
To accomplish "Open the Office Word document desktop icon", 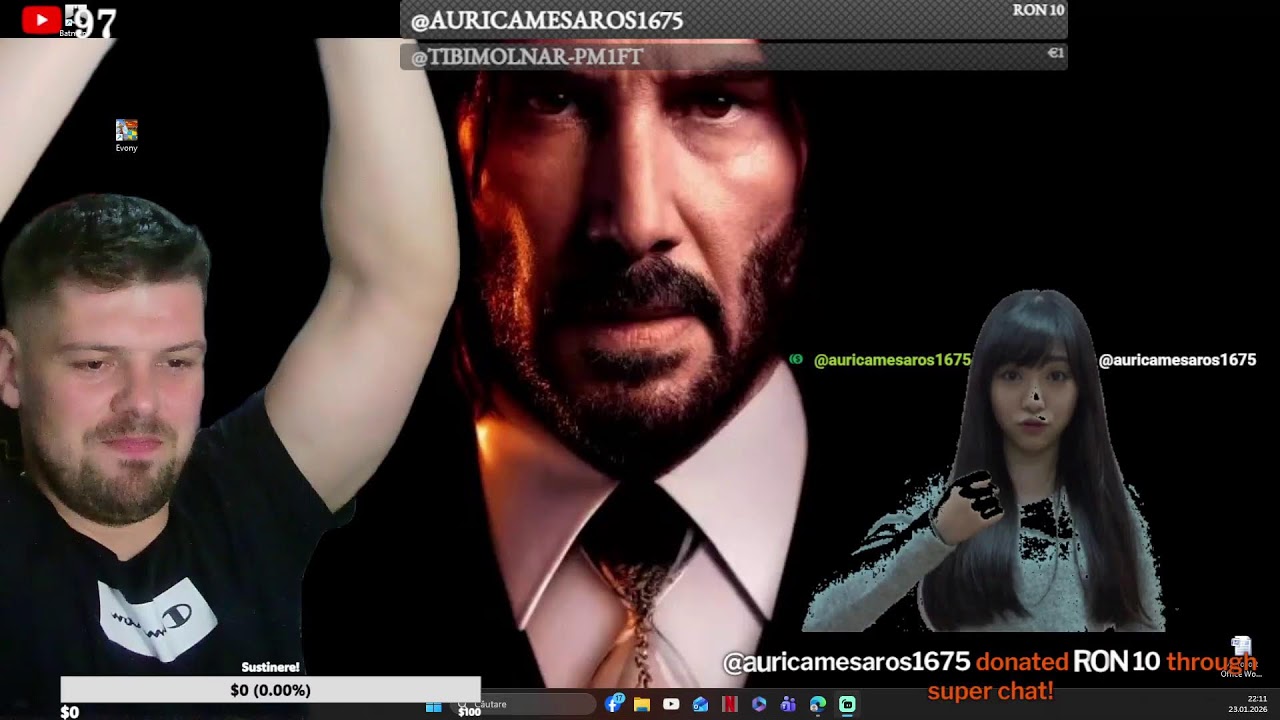I will coord(1241,657).
